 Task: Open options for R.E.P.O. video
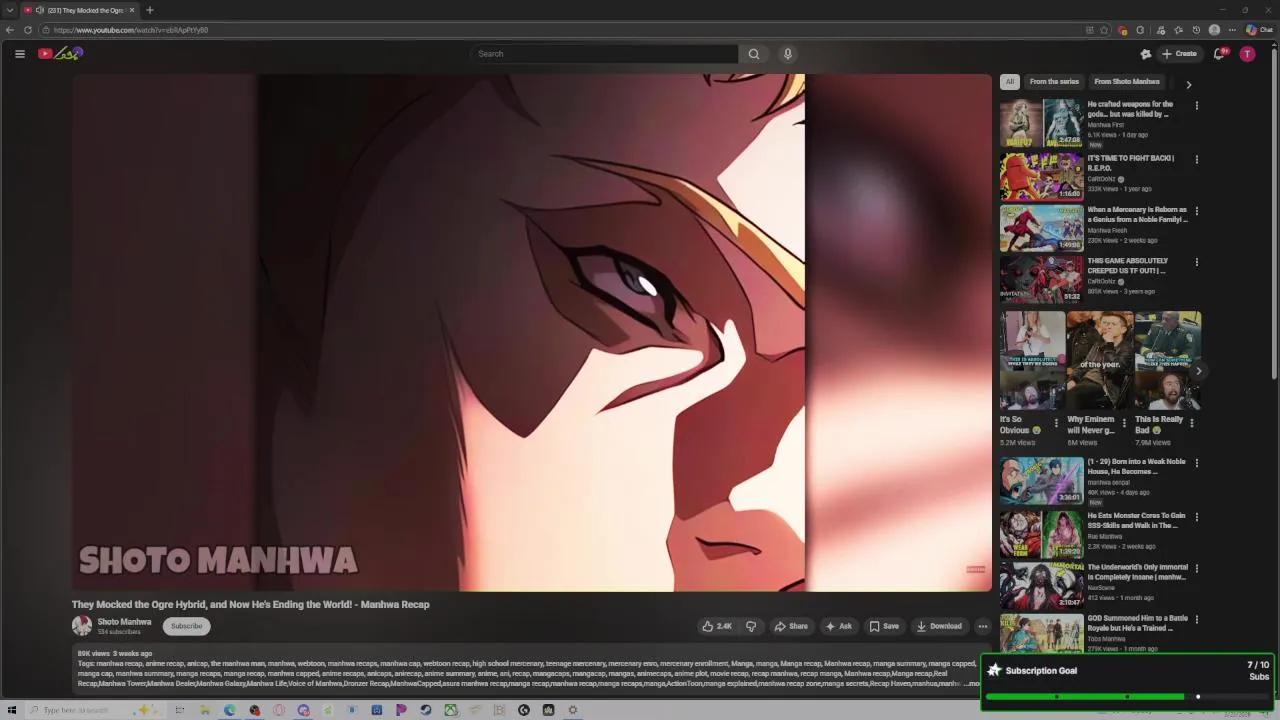1196,159
